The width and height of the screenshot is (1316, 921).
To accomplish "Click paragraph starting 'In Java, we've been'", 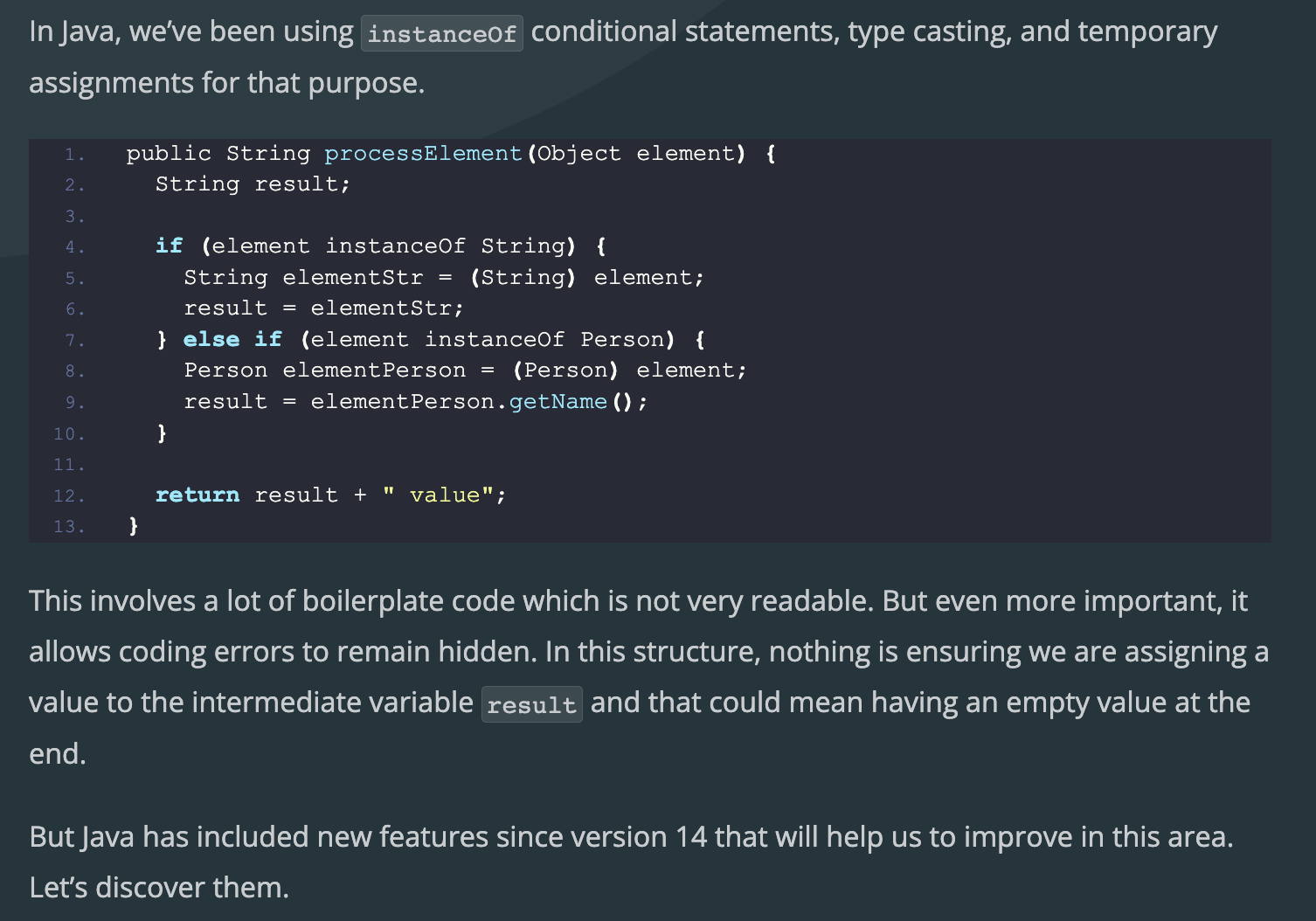I will tap(623, 58).
